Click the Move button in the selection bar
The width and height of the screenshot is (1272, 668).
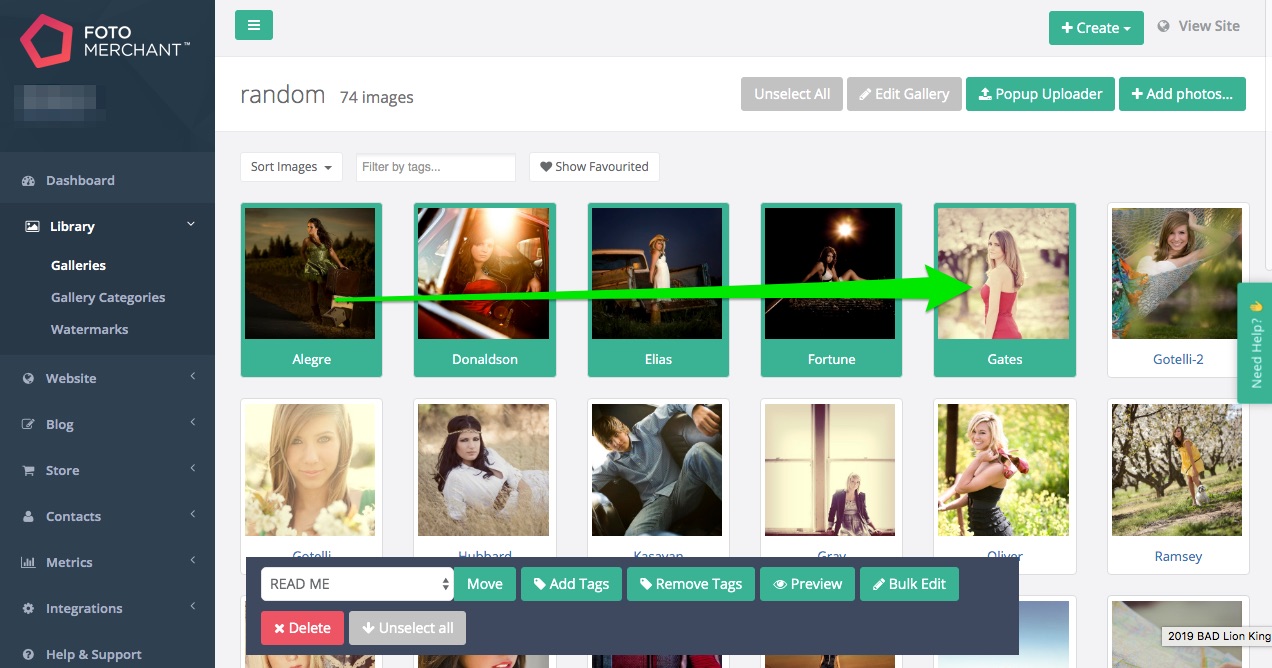click(485, 584)
